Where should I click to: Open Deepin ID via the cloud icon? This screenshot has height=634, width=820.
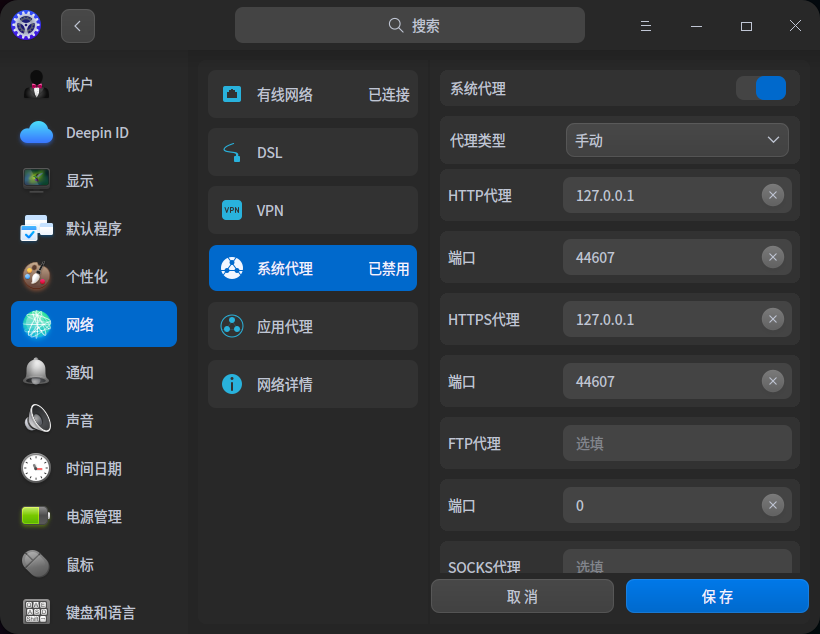(37, 132)
